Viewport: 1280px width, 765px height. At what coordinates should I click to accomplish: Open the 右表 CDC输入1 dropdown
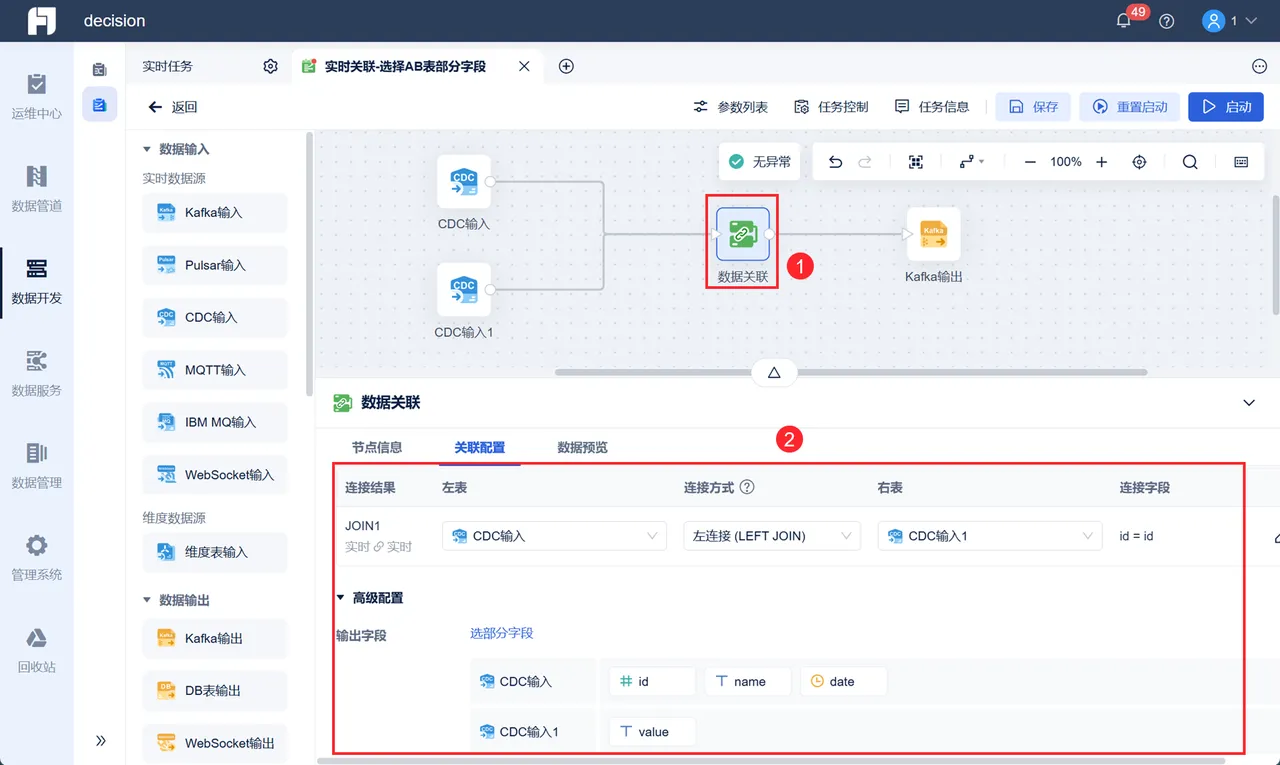[990, 536]
